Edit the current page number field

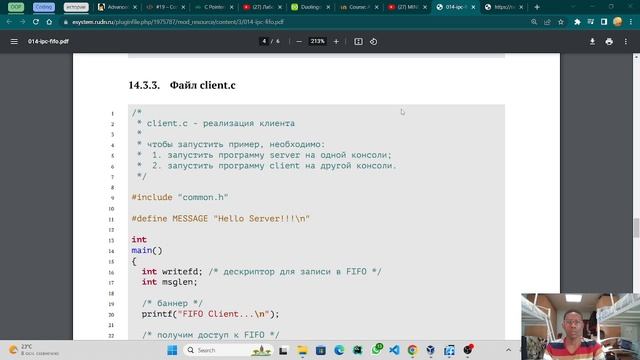[x=264, y=41]
